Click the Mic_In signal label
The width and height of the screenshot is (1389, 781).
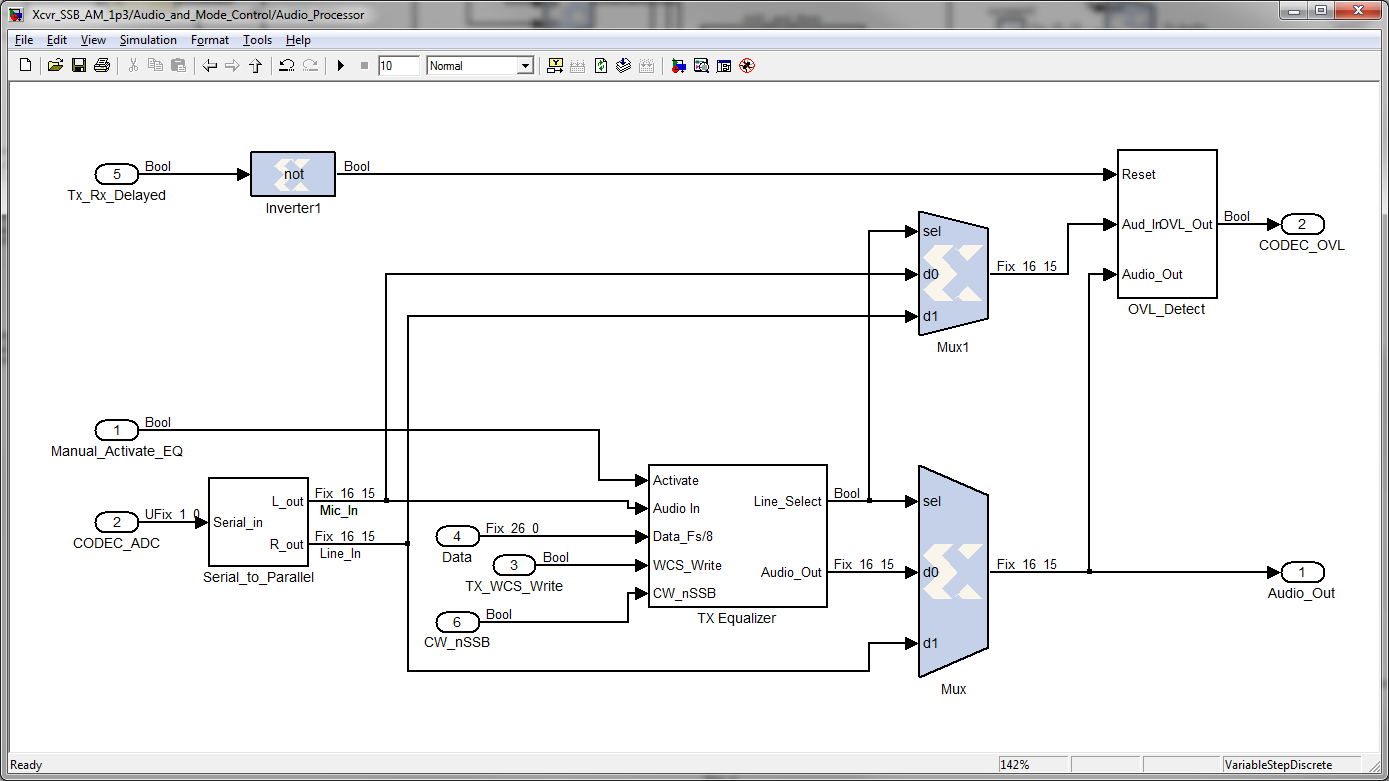(x=339, y=511)
